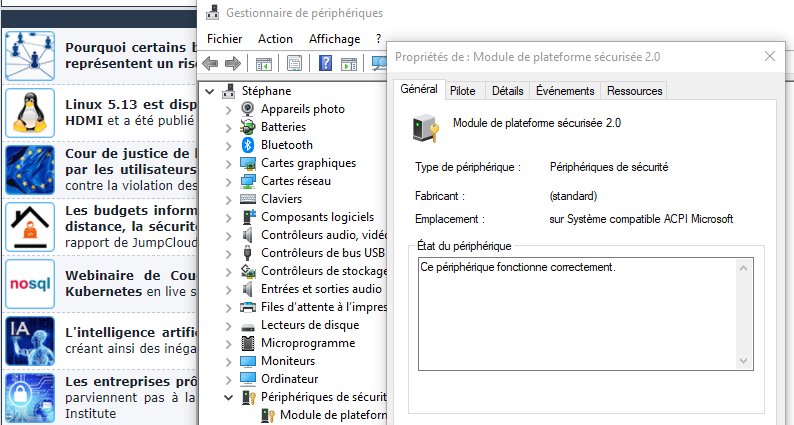Click the Lecteurs de disque drive icon
The width and height of the screenshot is (794, 425).
(x=248, y=326)
